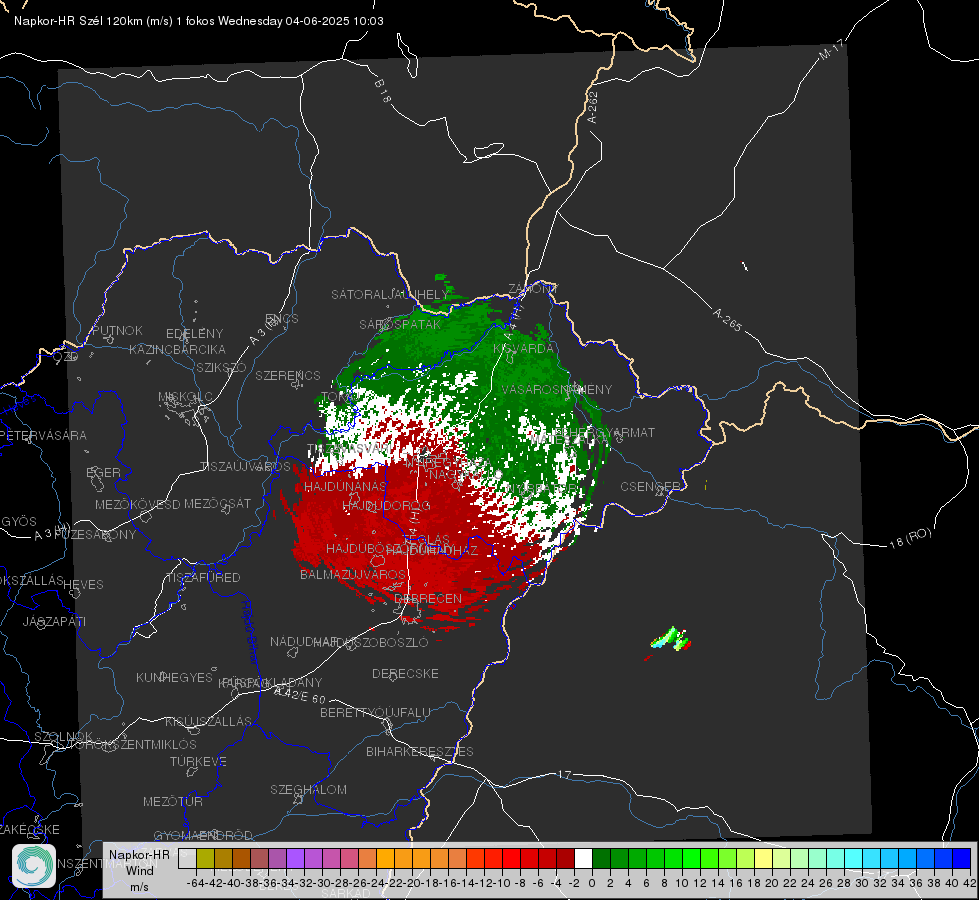Pick the purple swatch between -36 and -34
This screenshot has height=900, width=979.
click(277, 858)
